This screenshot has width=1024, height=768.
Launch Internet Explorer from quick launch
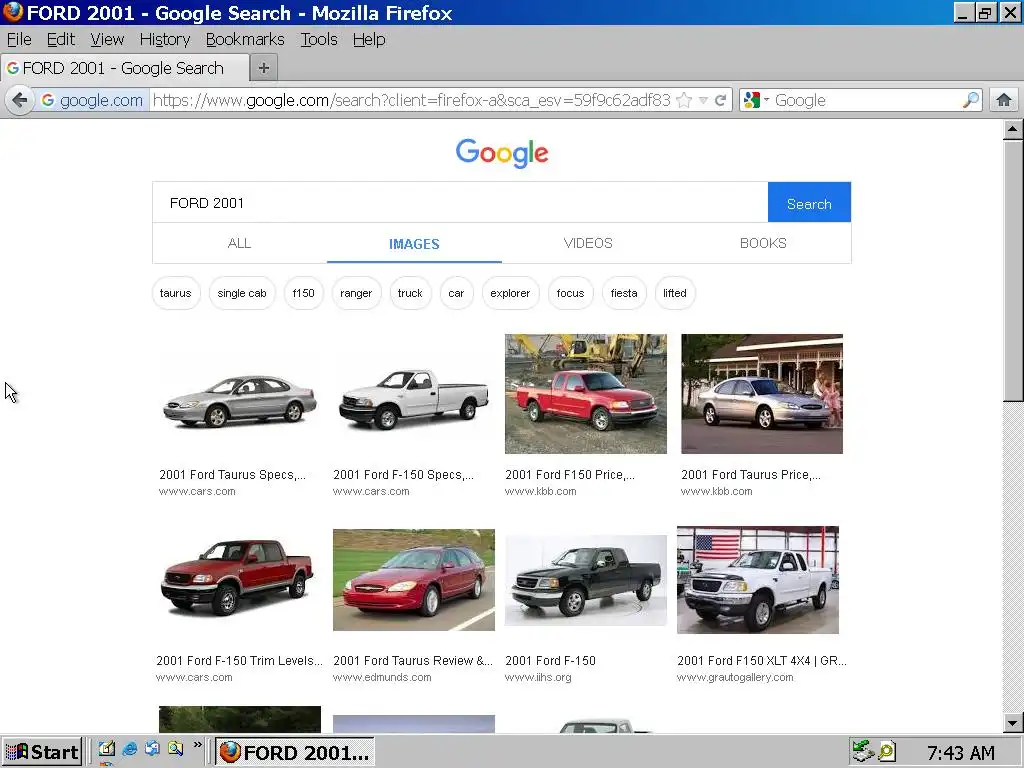[129, 748]
